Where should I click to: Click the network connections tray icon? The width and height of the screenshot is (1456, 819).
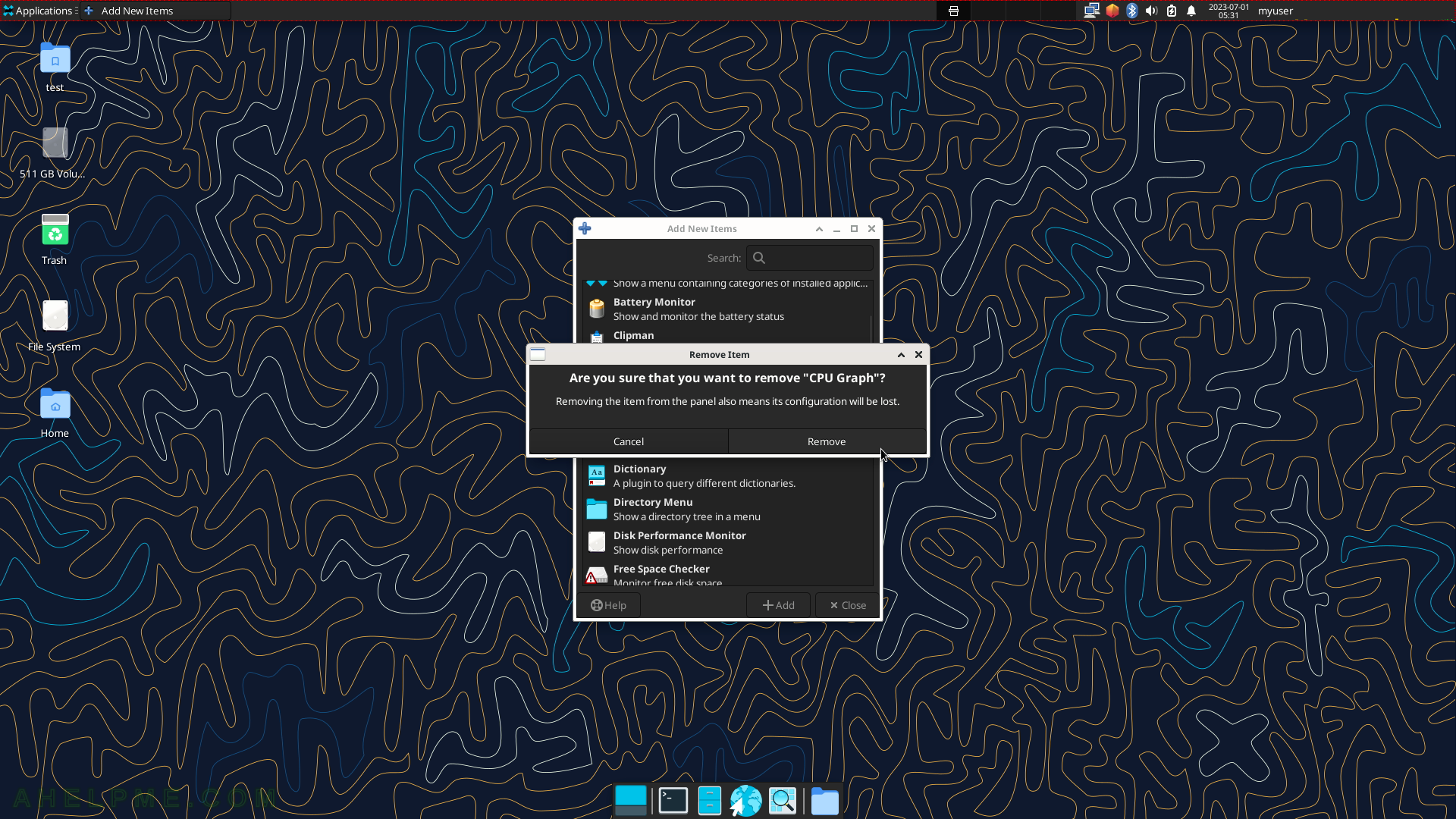1091,11
